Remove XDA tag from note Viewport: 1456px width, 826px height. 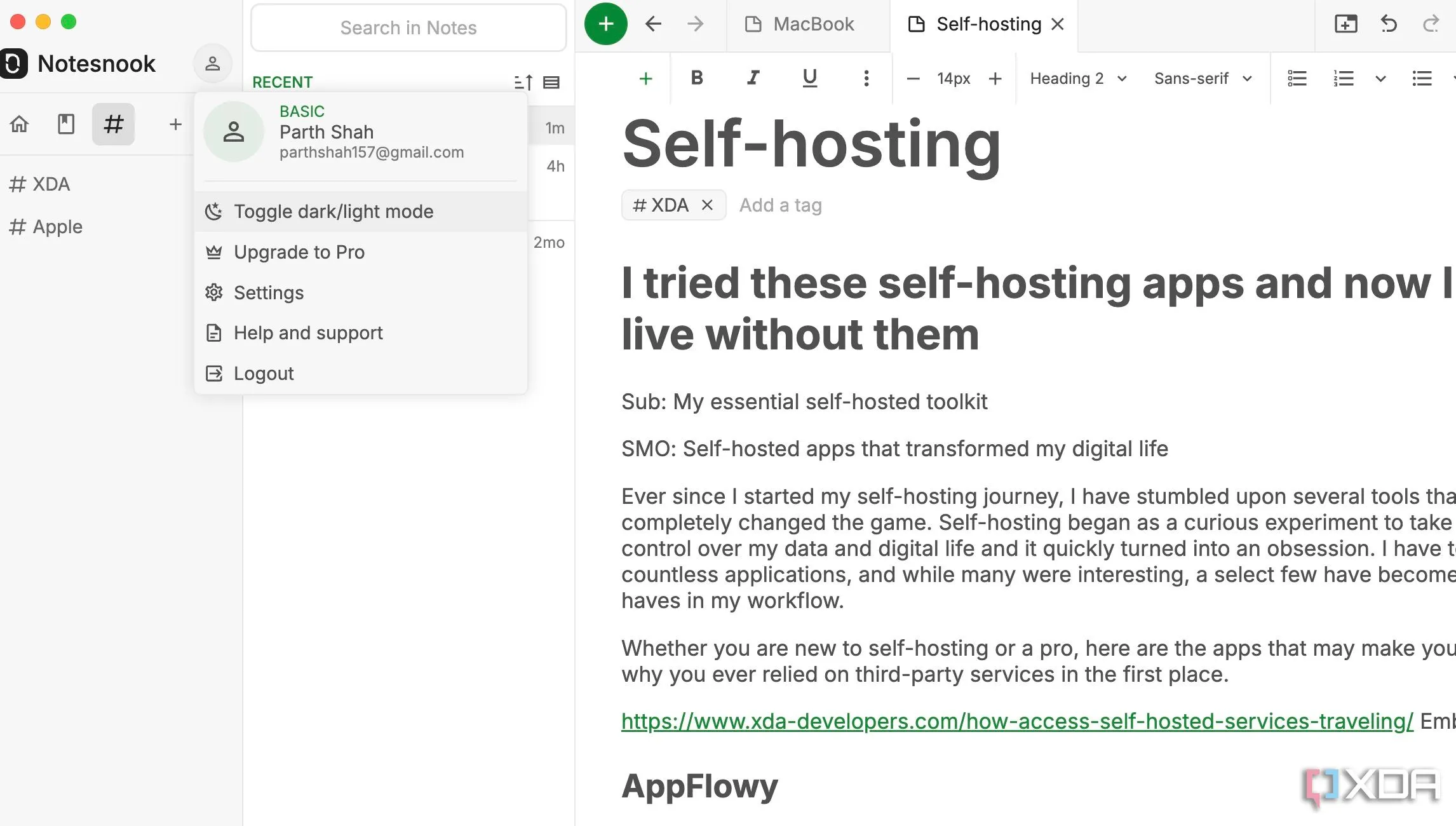(707, 205)
